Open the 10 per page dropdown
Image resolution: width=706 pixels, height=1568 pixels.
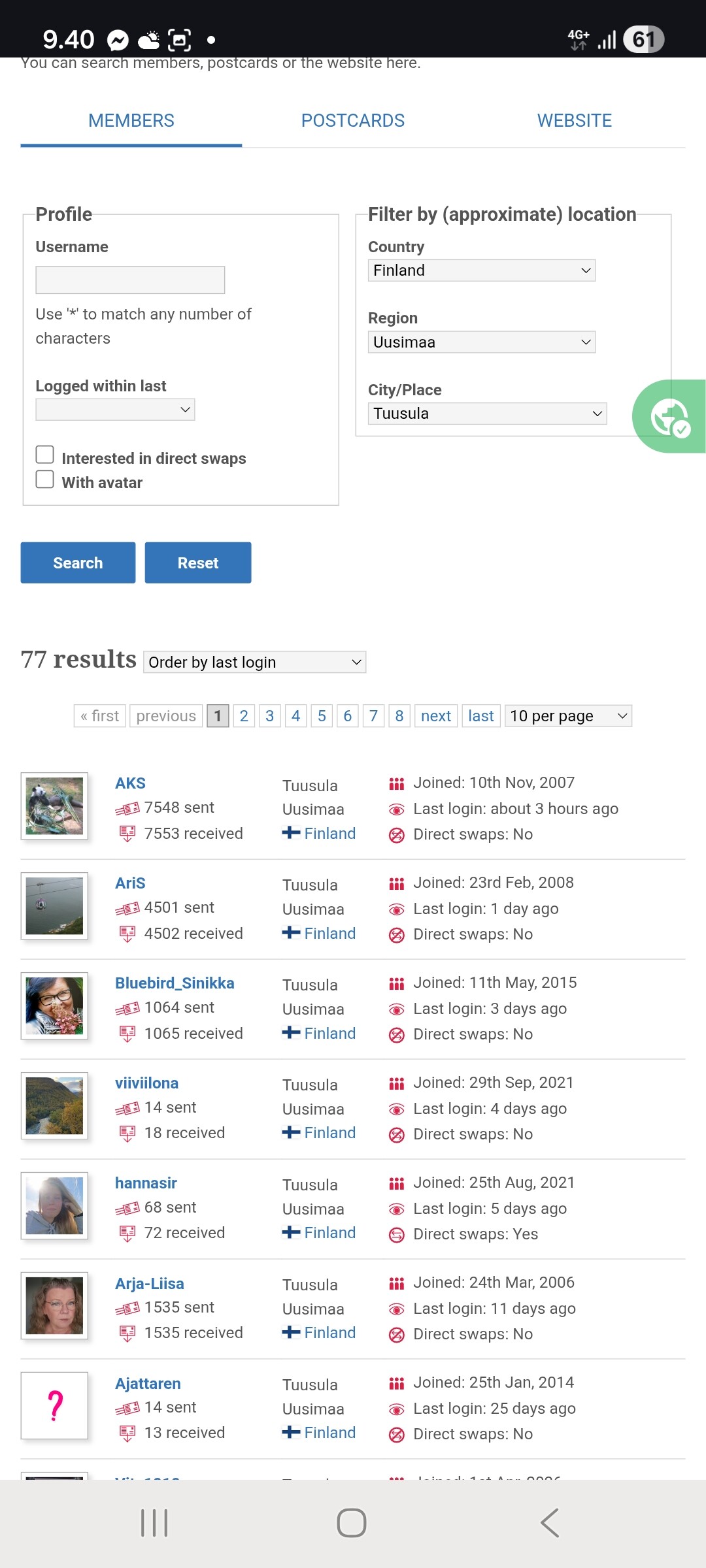click(x=568, y=716)
